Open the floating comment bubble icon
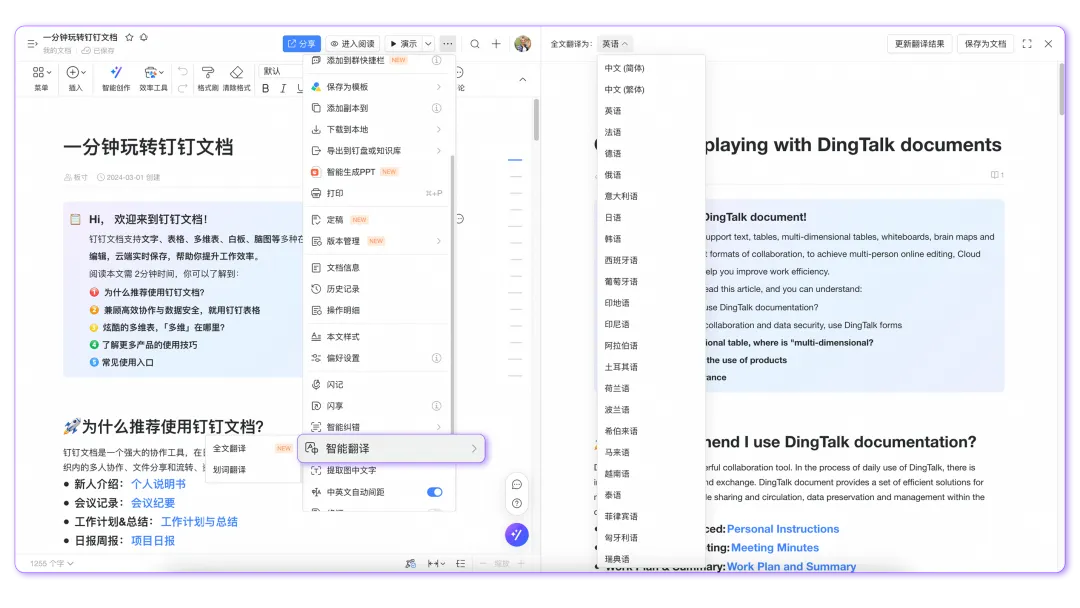This screenshot has width=1080, height=608. 517,485
